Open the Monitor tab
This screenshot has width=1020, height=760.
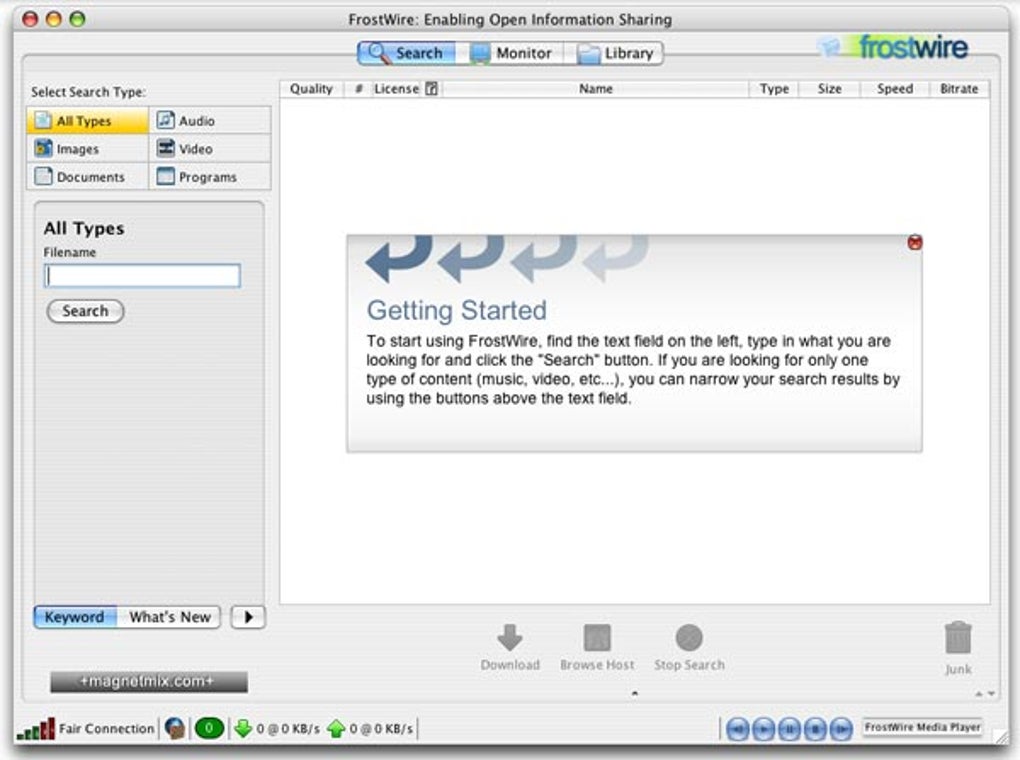click(511, 53)
